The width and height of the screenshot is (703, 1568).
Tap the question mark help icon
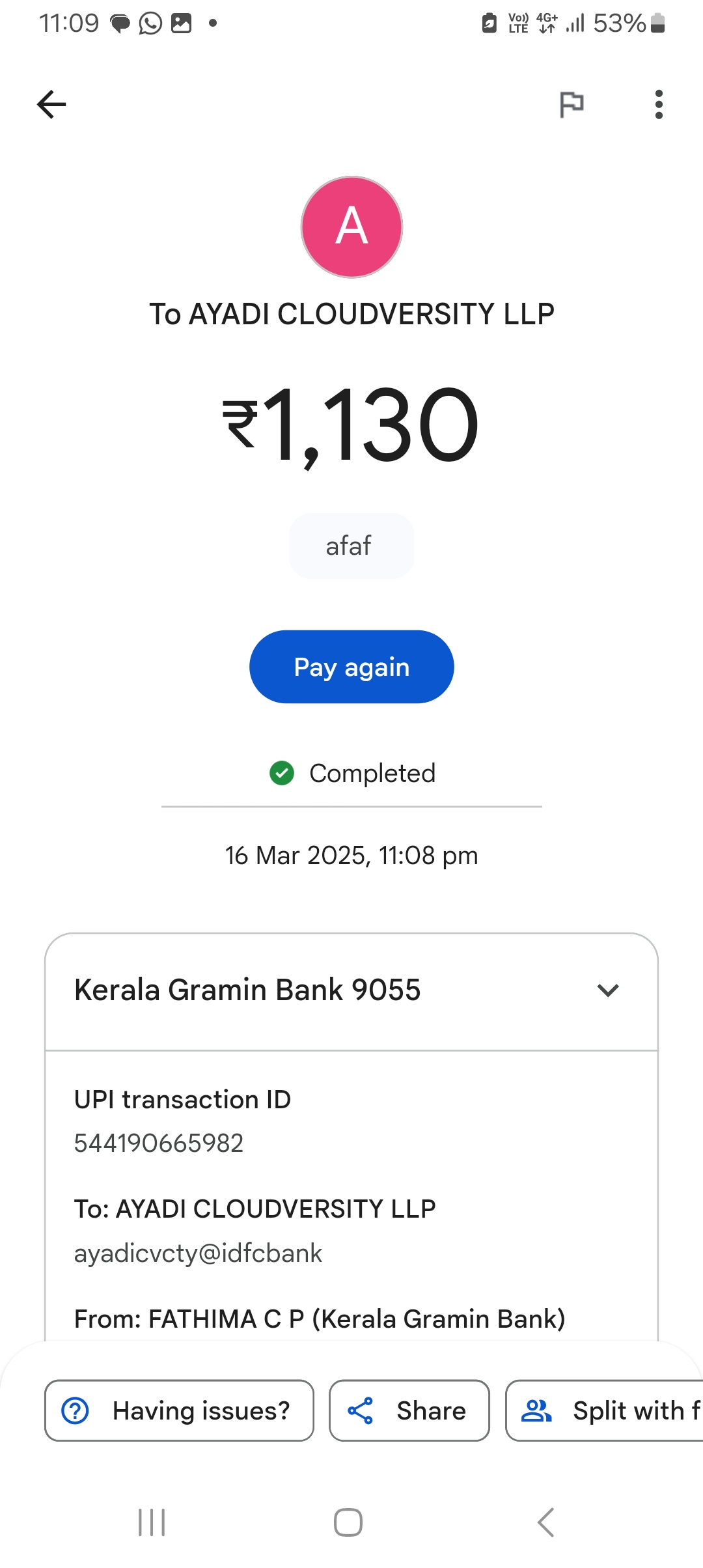pos(76,1410)
